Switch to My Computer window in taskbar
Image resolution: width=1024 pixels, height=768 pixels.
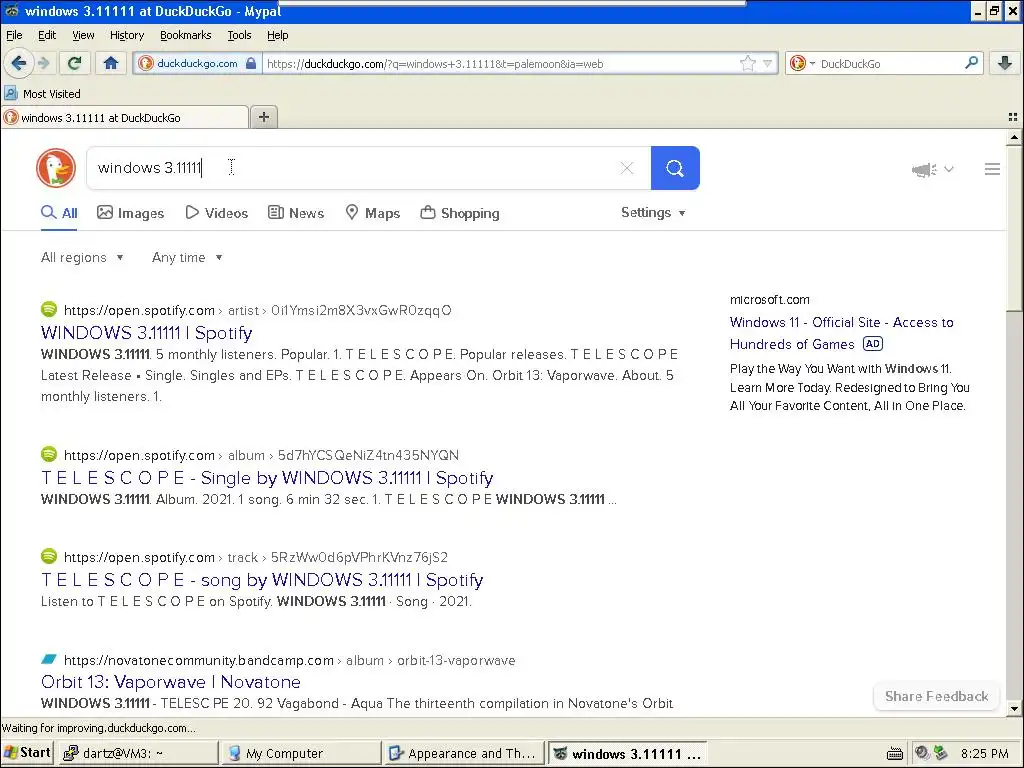coord(300,754)
